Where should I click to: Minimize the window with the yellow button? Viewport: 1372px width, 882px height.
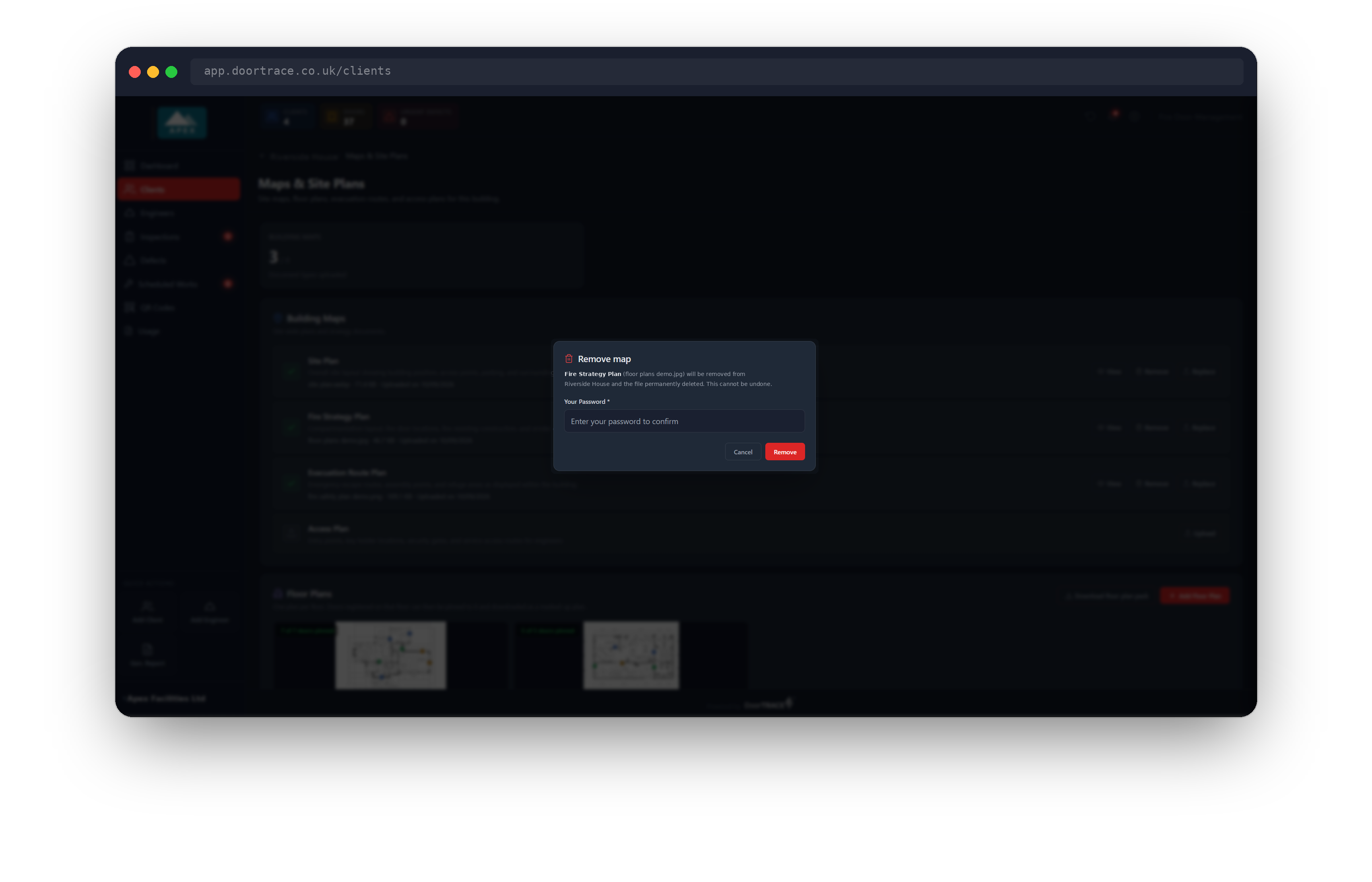(x=153, y=72)
